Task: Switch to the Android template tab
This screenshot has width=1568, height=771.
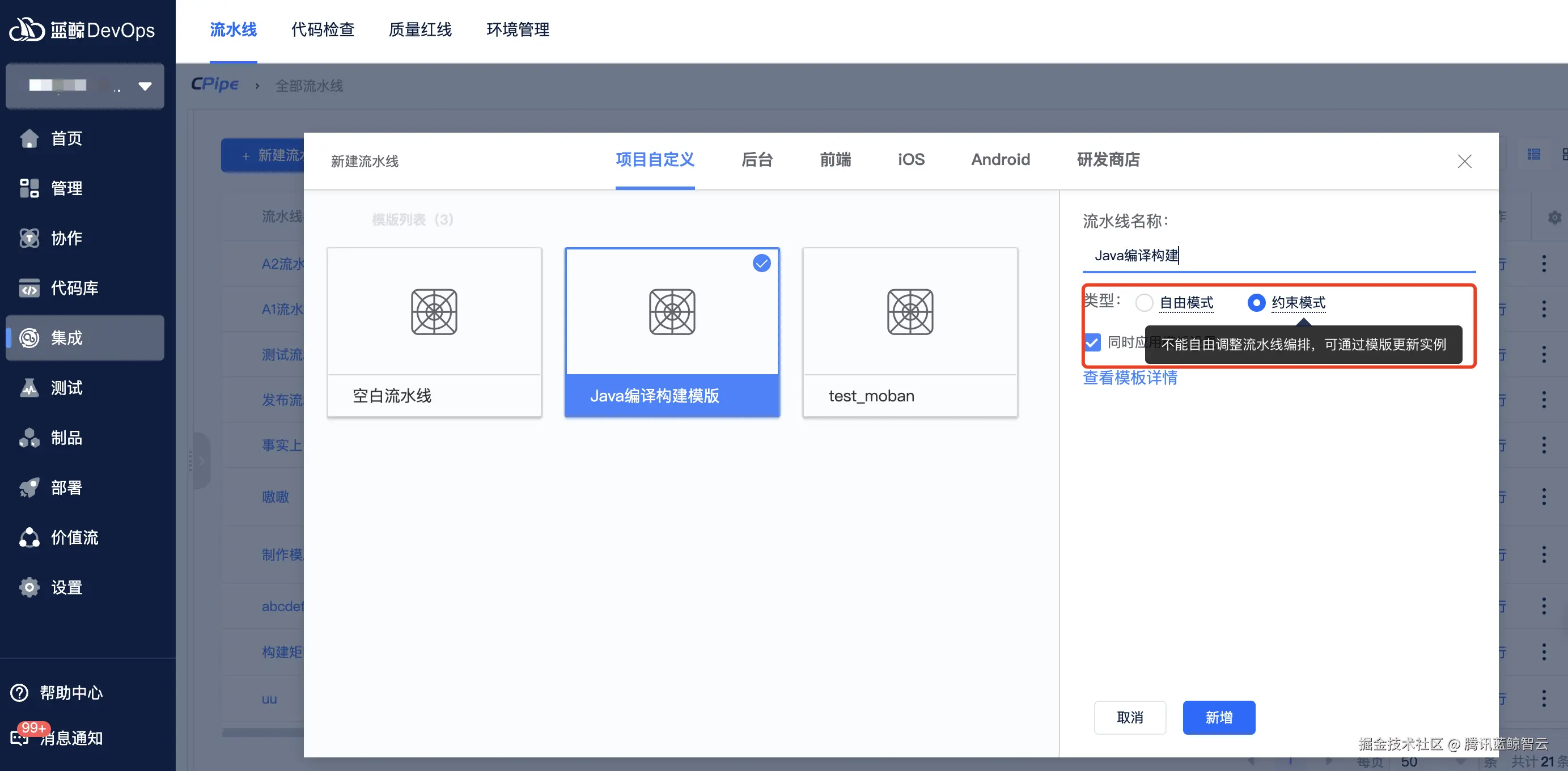Action: pos(1000,159)
